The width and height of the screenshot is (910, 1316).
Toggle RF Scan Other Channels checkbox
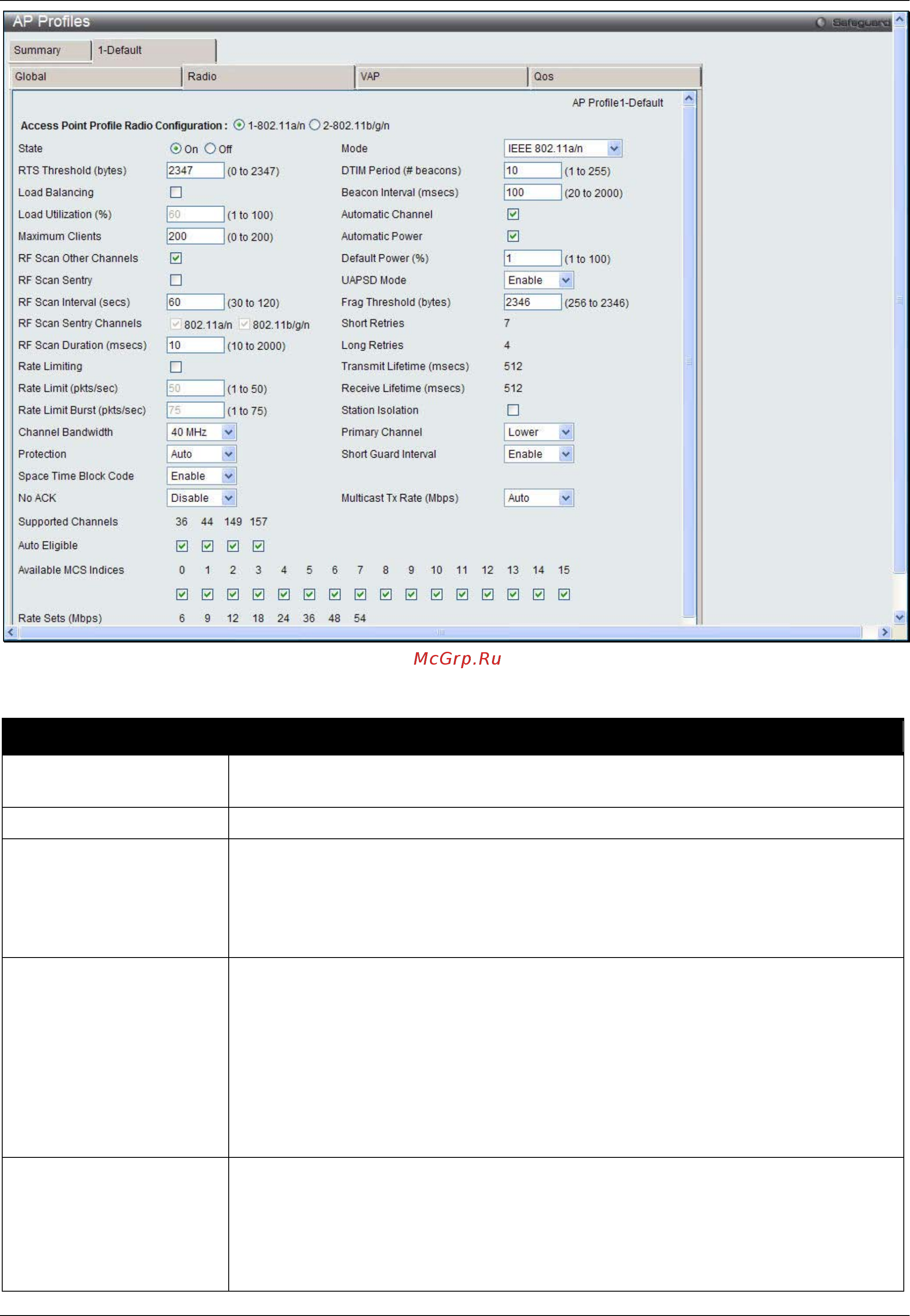176,258
